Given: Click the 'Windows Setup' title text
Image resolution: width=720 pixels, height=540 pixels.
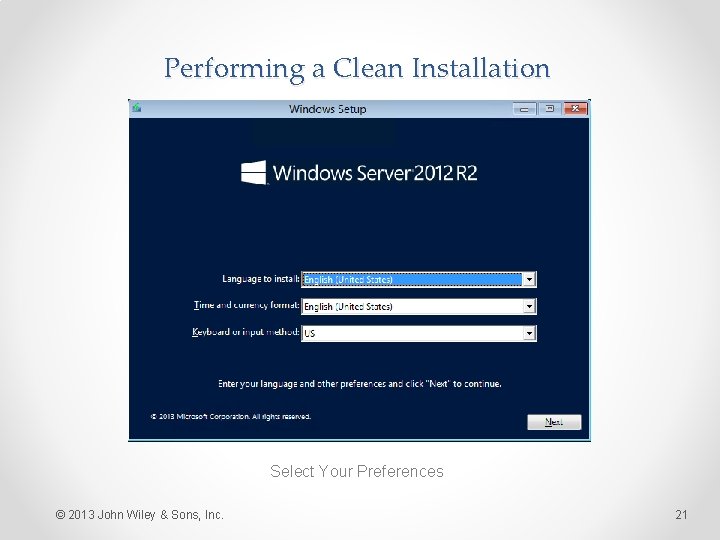Looking at the screenshot, I should click(327, 109).
